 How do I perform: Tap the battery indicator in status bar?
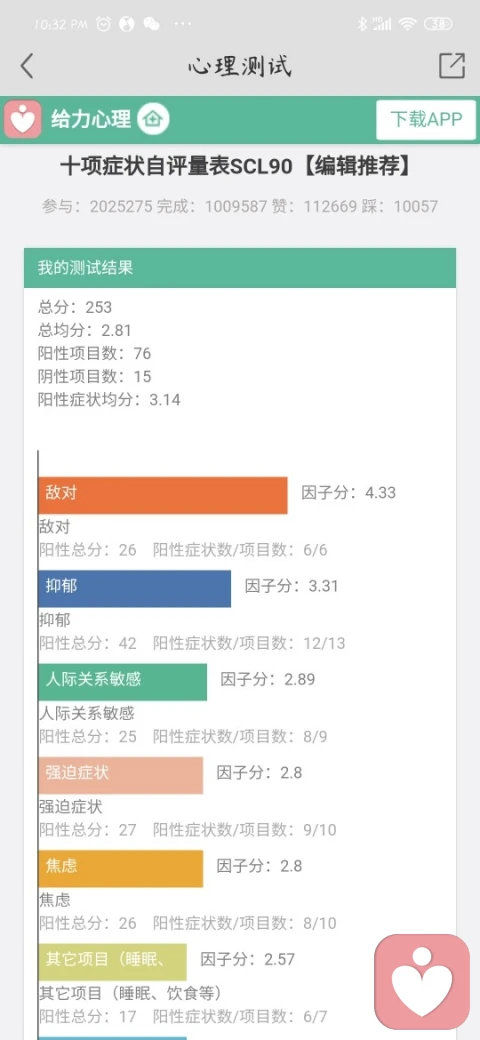pyautogui.click(x=438, y=25)
